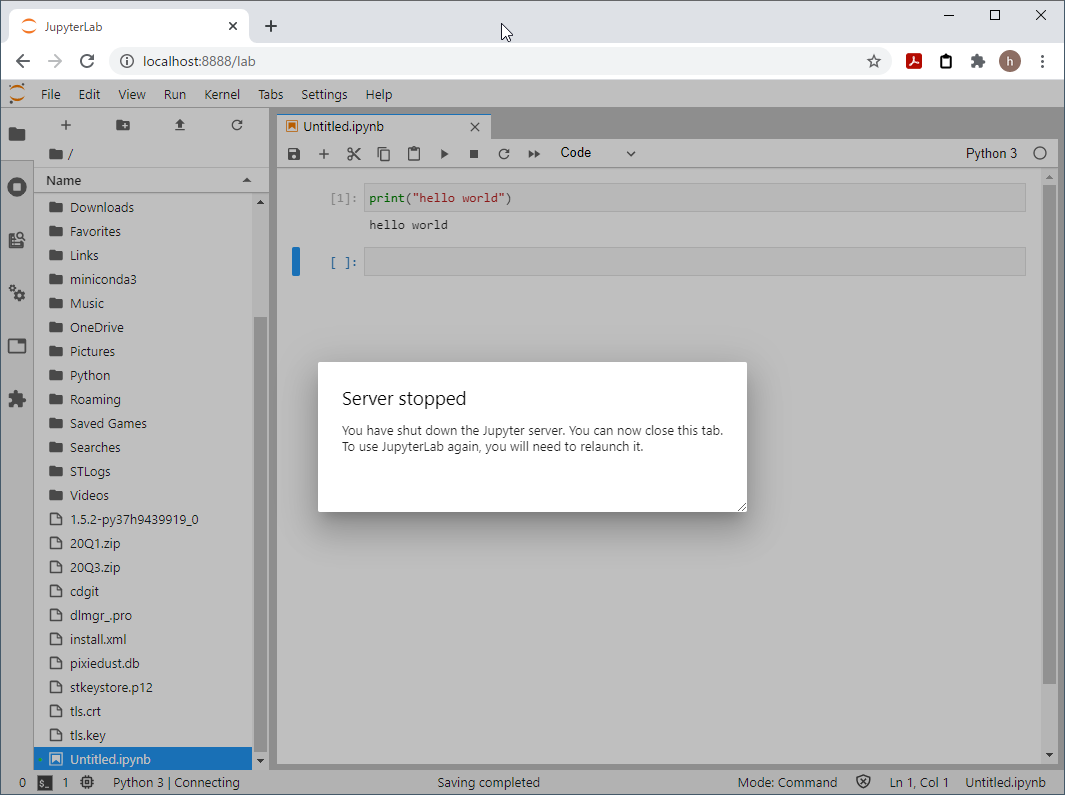Click the kernel chip icon in status bar

click(87, 782)
